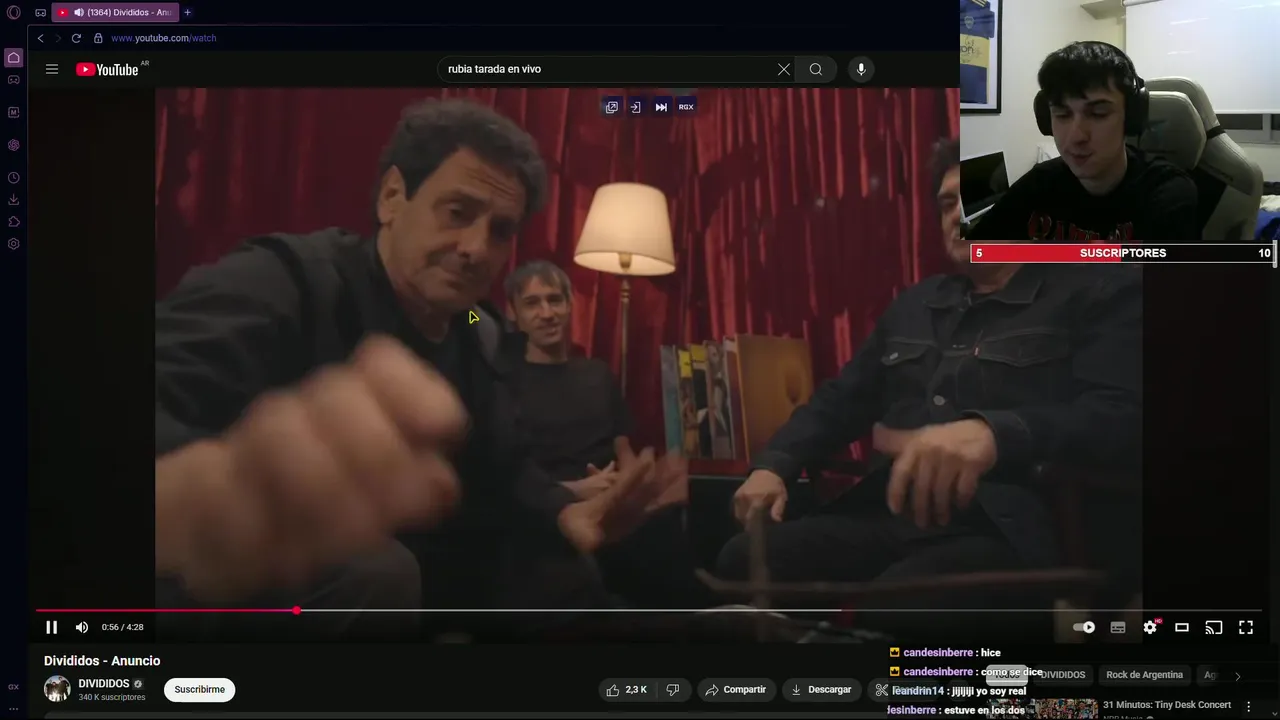
Task: Open browser Settings gear in the sidebar
Action: (14, 244)
